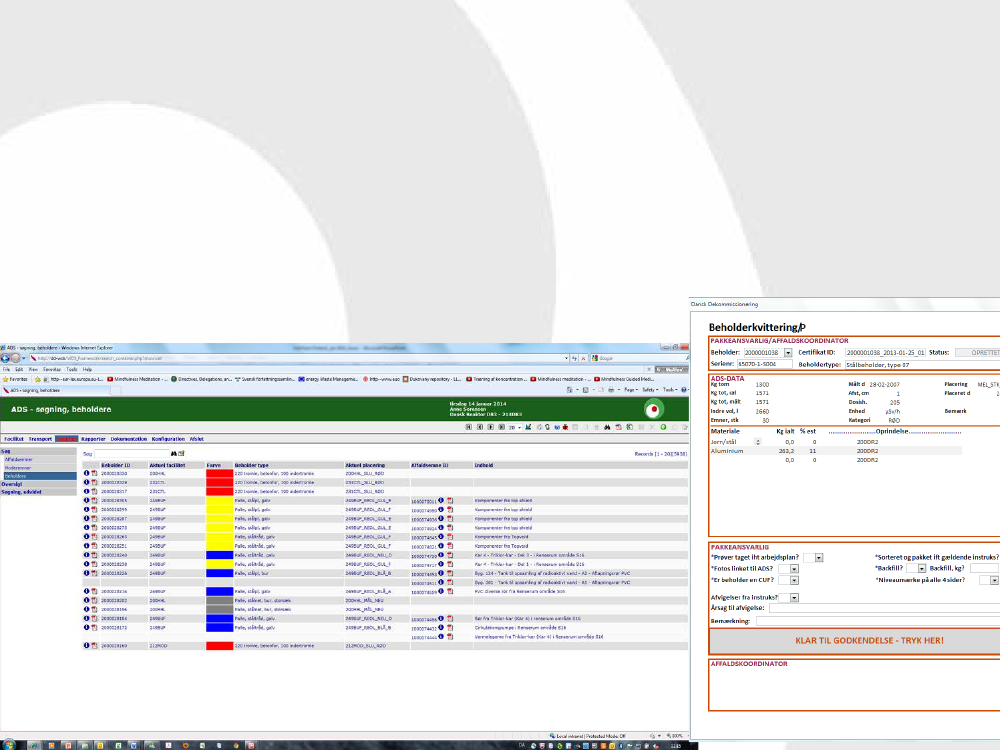The image size is (1000, 750).
Task: Jump to the last records page in ADS
Action: tap(501, 427)
